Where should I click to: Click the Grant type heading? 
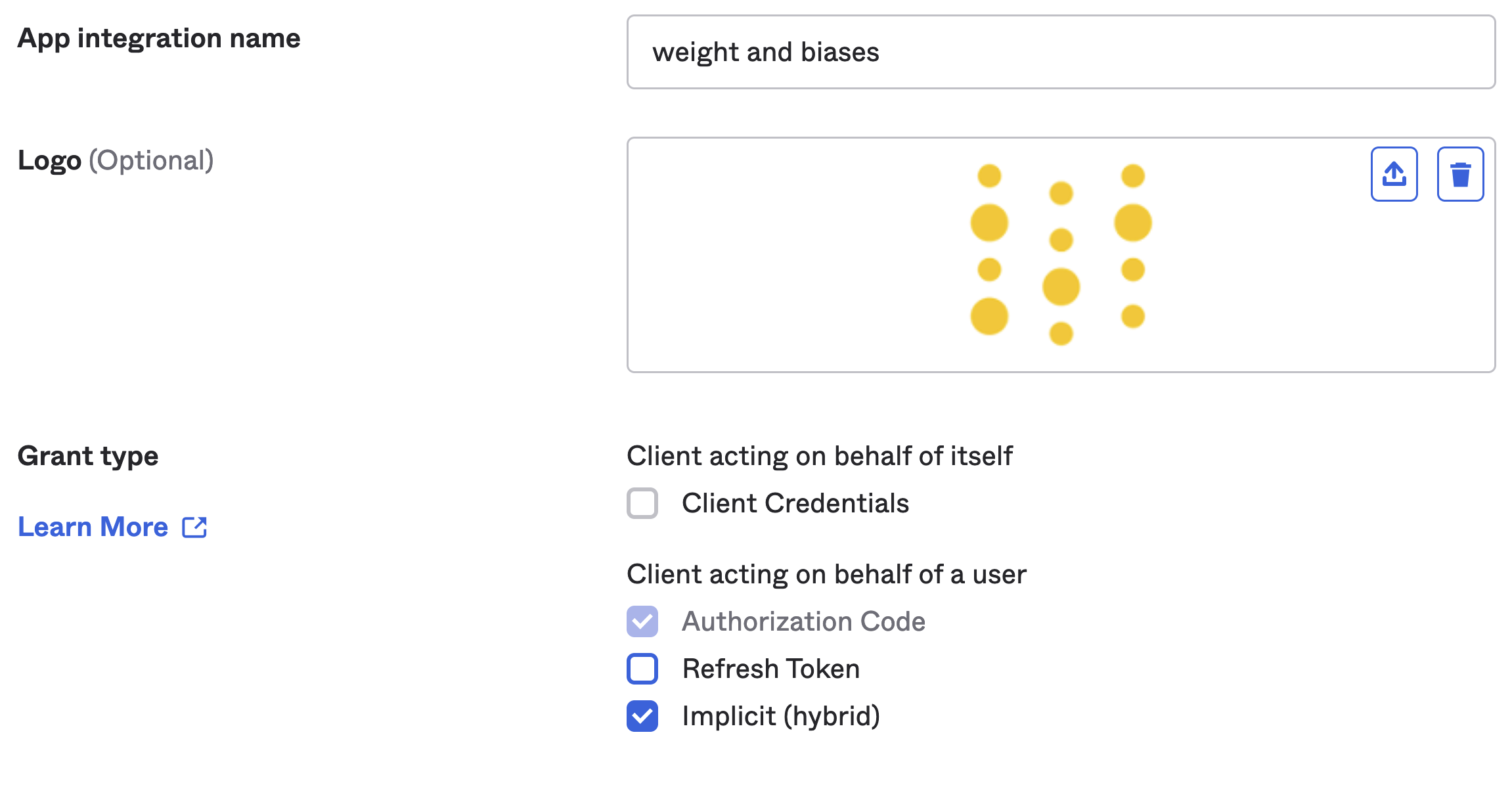point(88,456)
